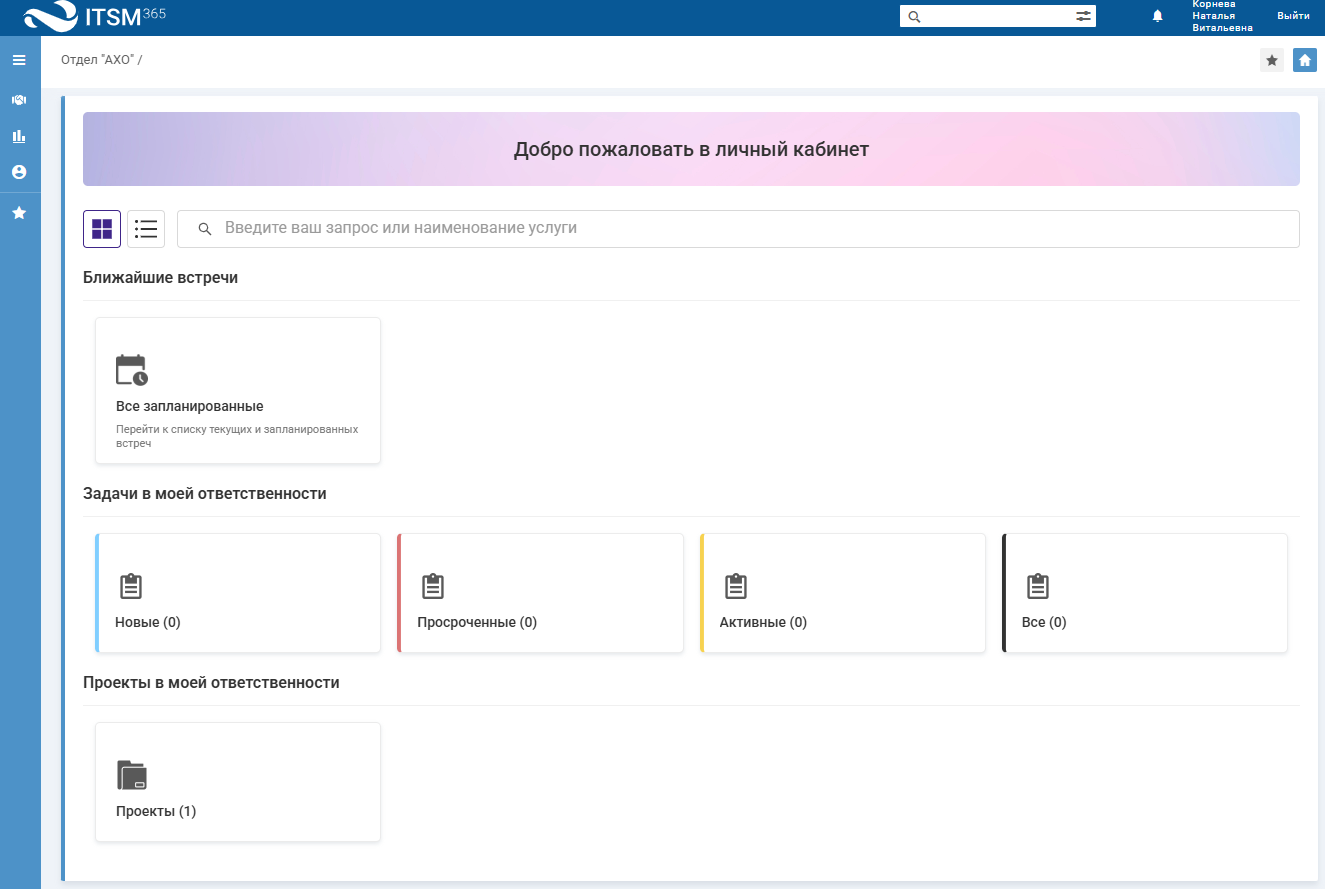Open the hamburger menu in sidebar
Image resolution: width=1325 pixels, height=889 pixels.
coord(19,60)
